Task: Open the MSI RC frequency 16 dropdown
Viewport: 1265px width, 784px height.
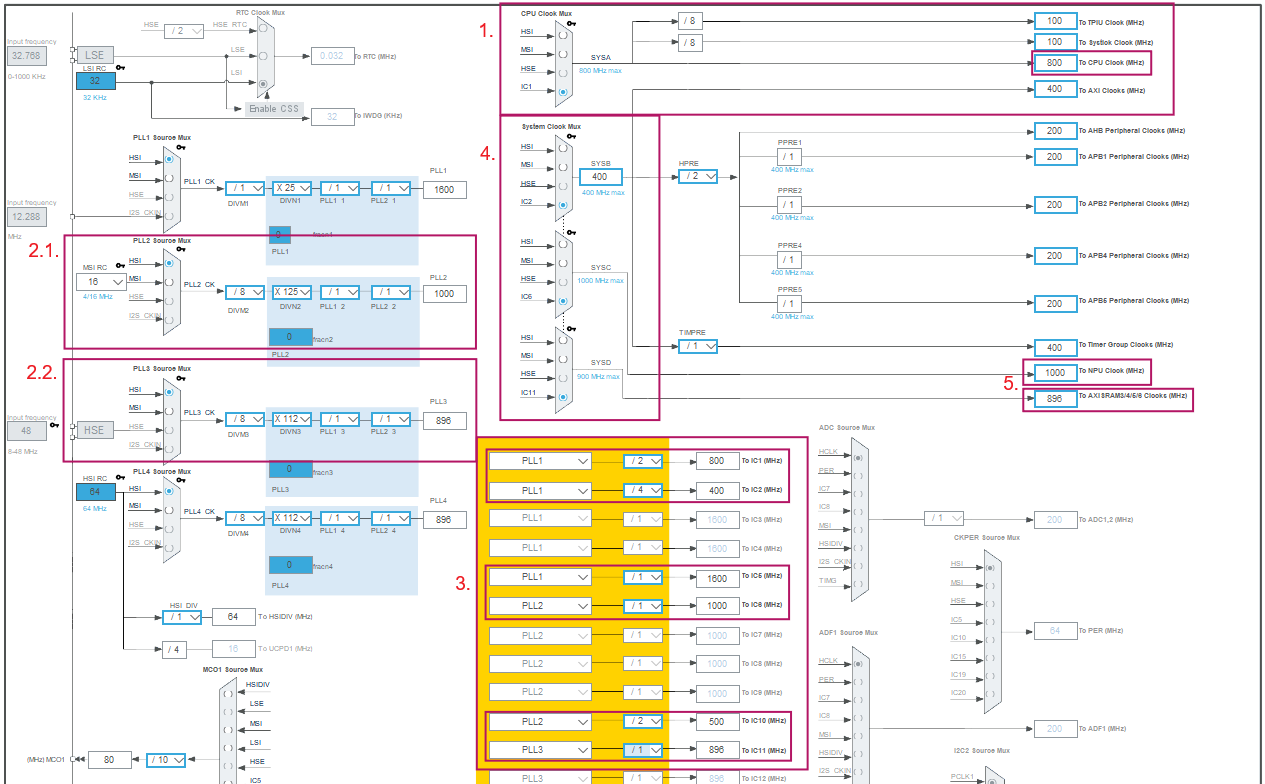Action: pos(103,281)
